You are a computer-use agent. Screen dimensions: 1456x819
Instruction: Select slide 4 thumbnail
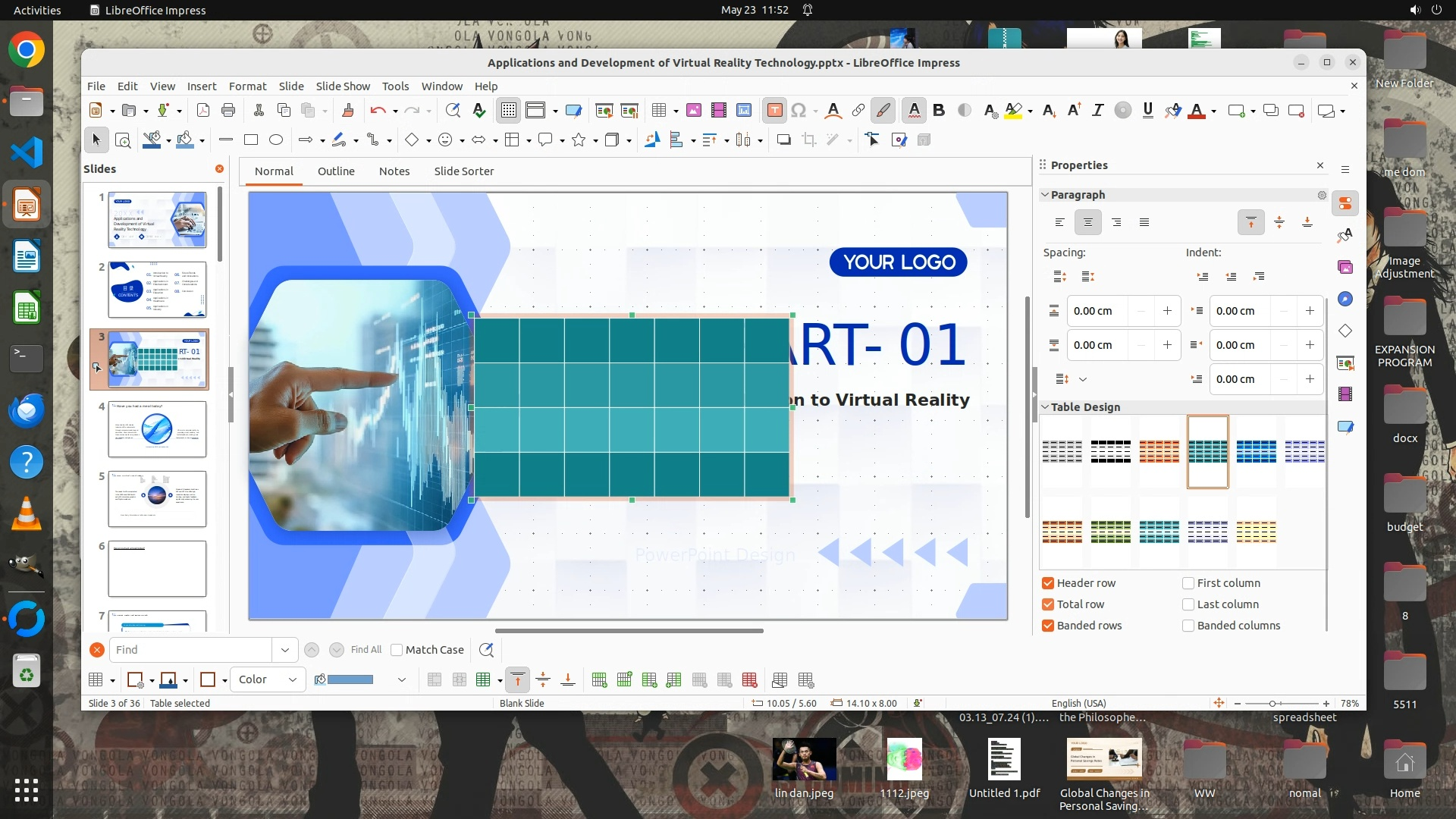point(157,429)
